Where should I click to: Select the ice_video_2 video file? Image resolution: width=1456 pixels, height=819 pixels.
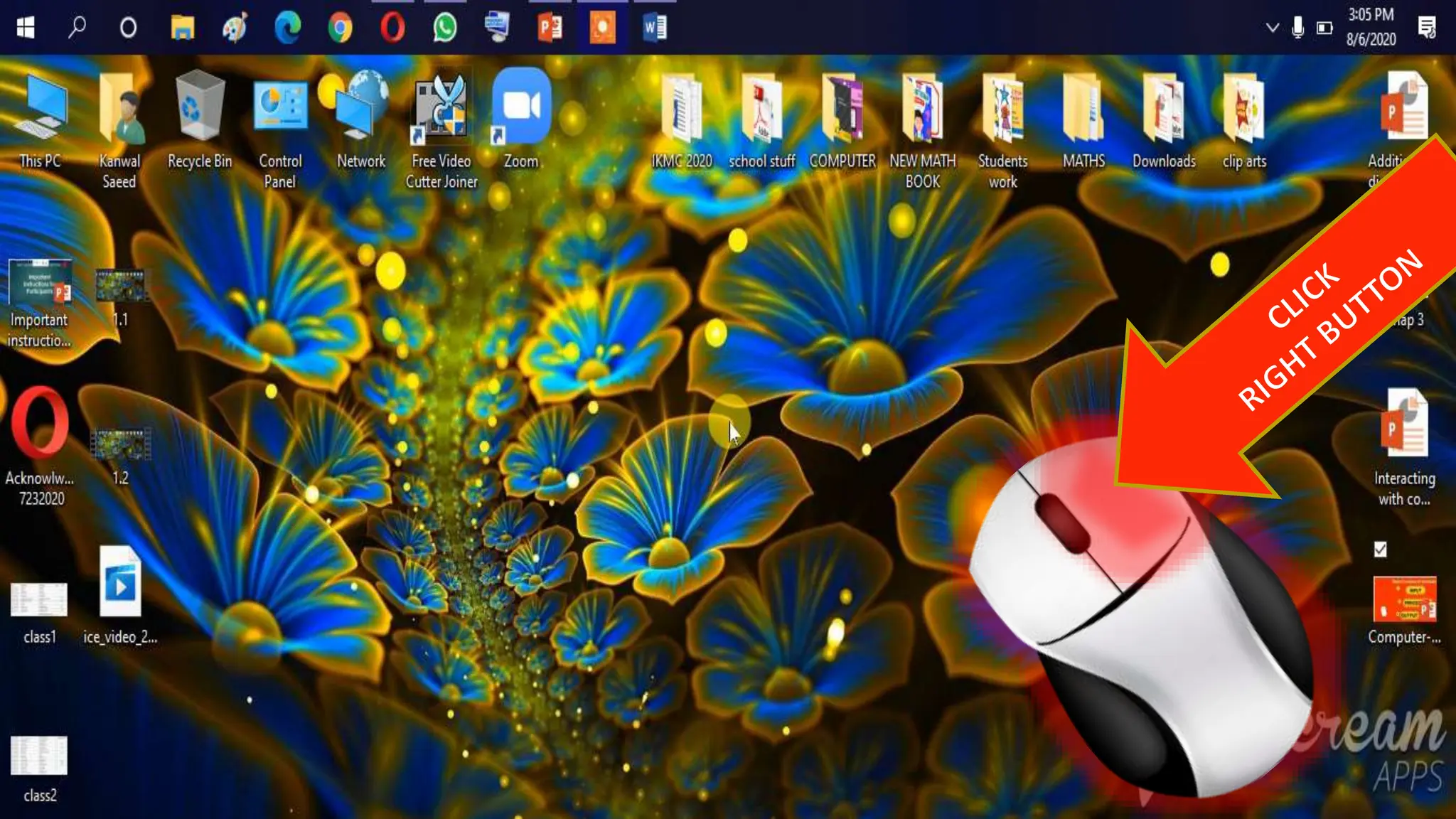click(x=120, y=583)
